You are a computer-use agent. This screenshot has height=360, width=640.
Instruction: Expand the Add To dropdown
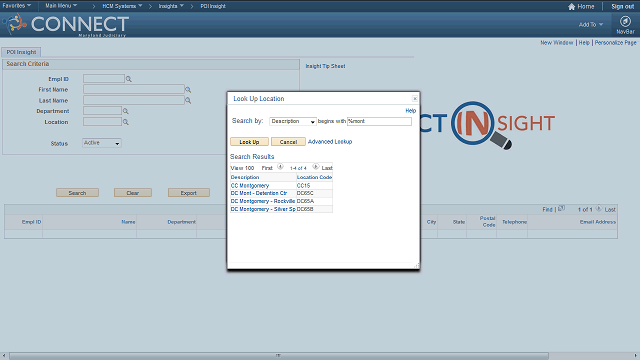pyautogui.click(x=591, y=24)
